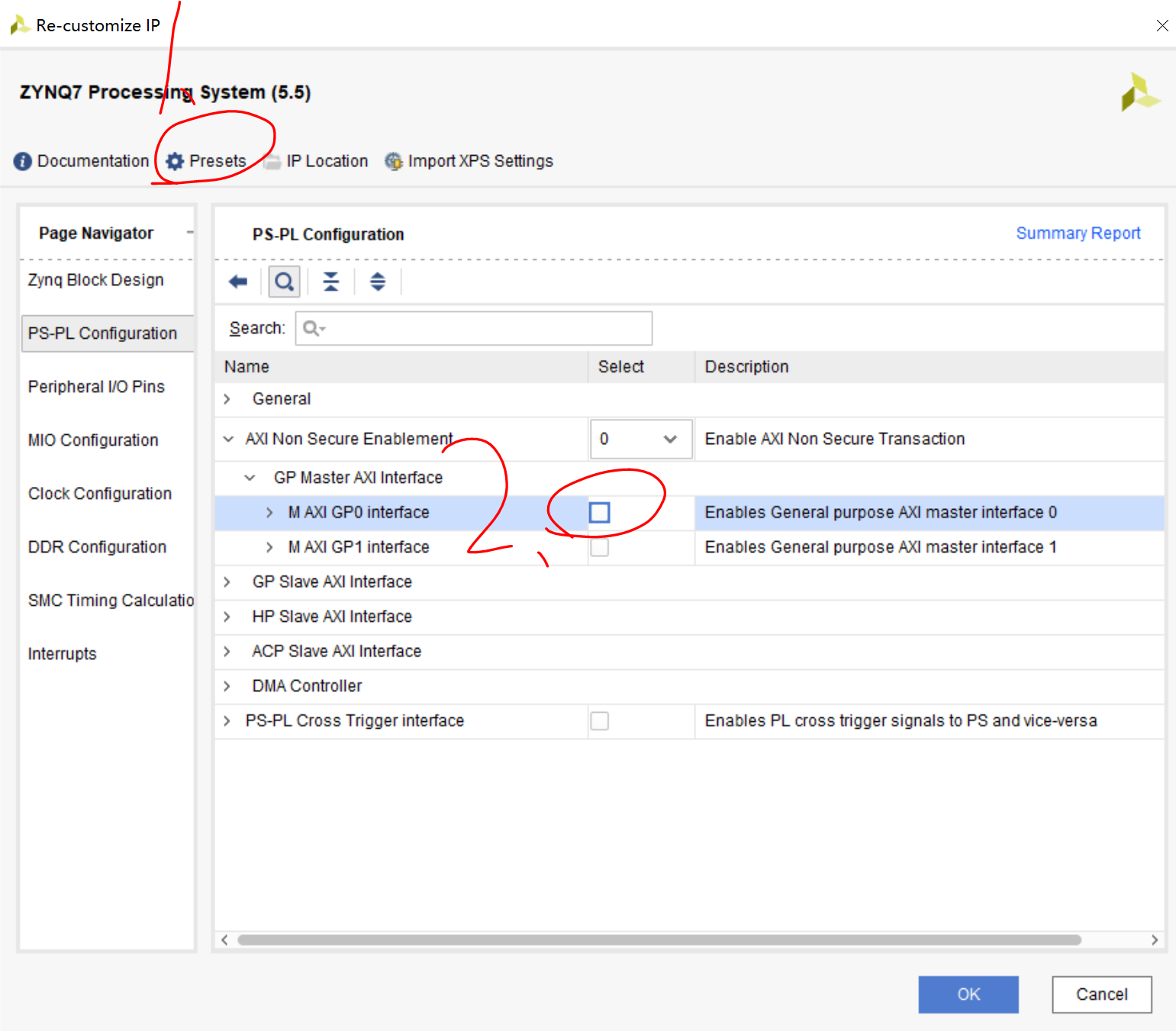The height and width of the screenshot is (1031, 1176).
Task: Open SMC Timing Calculation page
Action: tap(111, 601)
